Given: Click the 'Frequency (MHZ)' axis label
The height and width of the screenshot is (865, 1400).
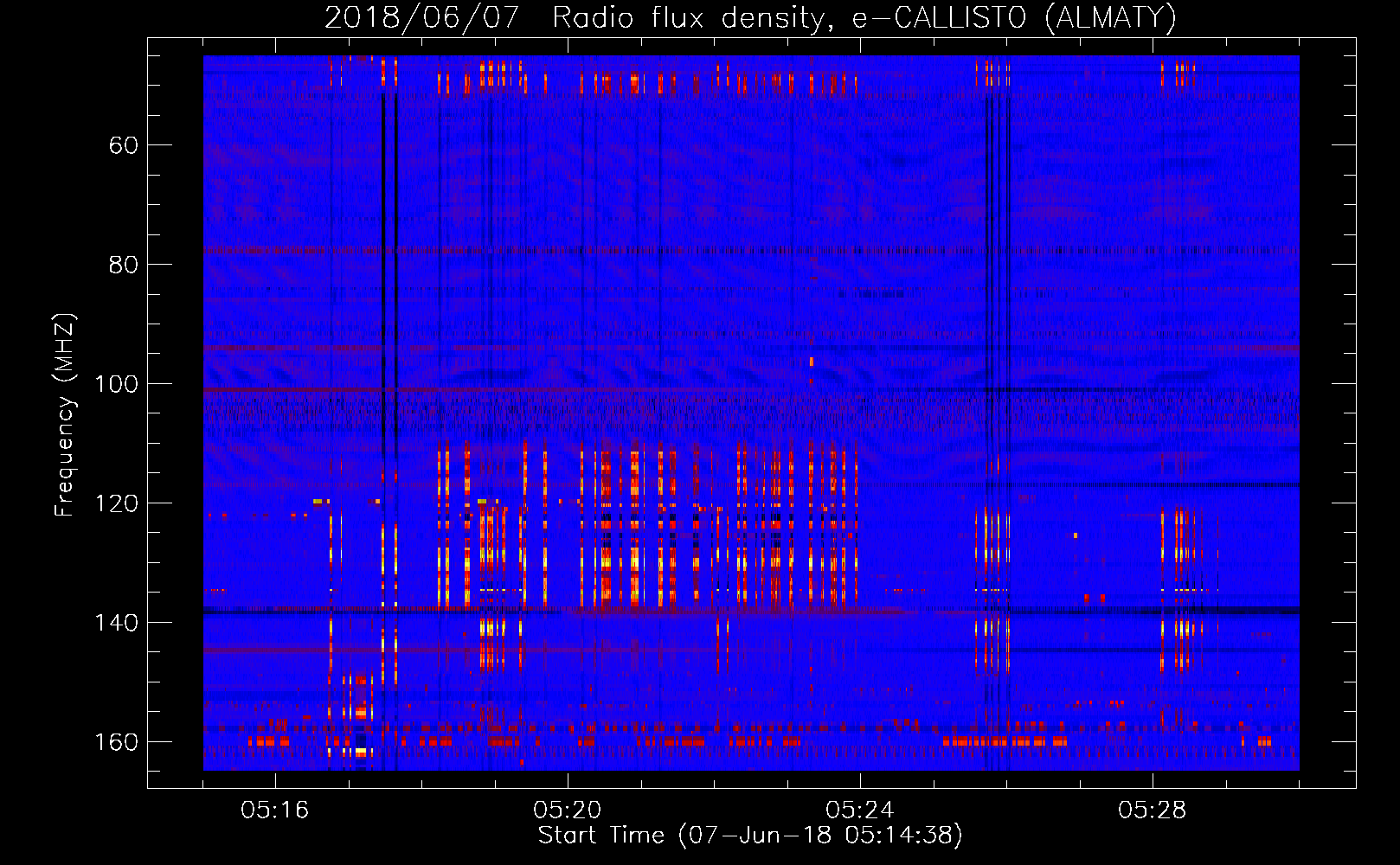Looking at the screenshot, I should (65, 415).
